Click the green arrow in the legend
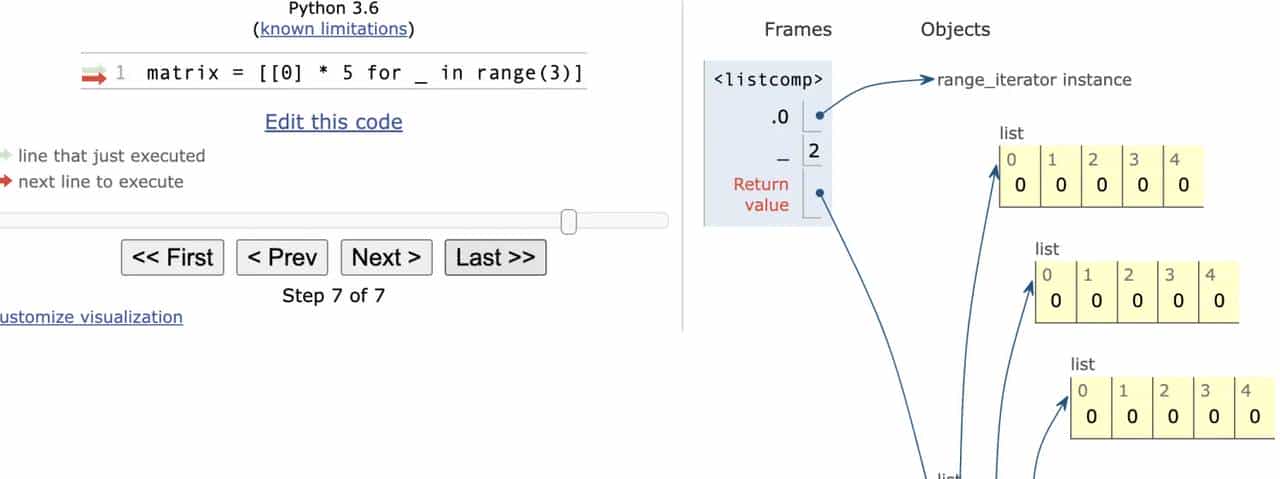 pos(6,155)
